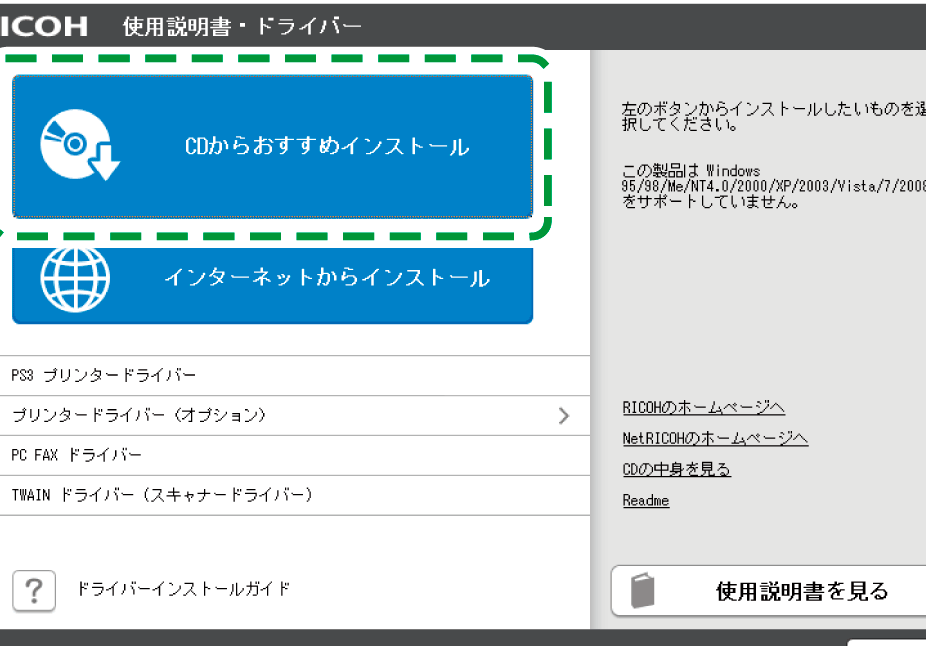926x646 pixels.
Task: Select PS3 プリンタードライバー from the list
Action: click(x=104, y=375)
